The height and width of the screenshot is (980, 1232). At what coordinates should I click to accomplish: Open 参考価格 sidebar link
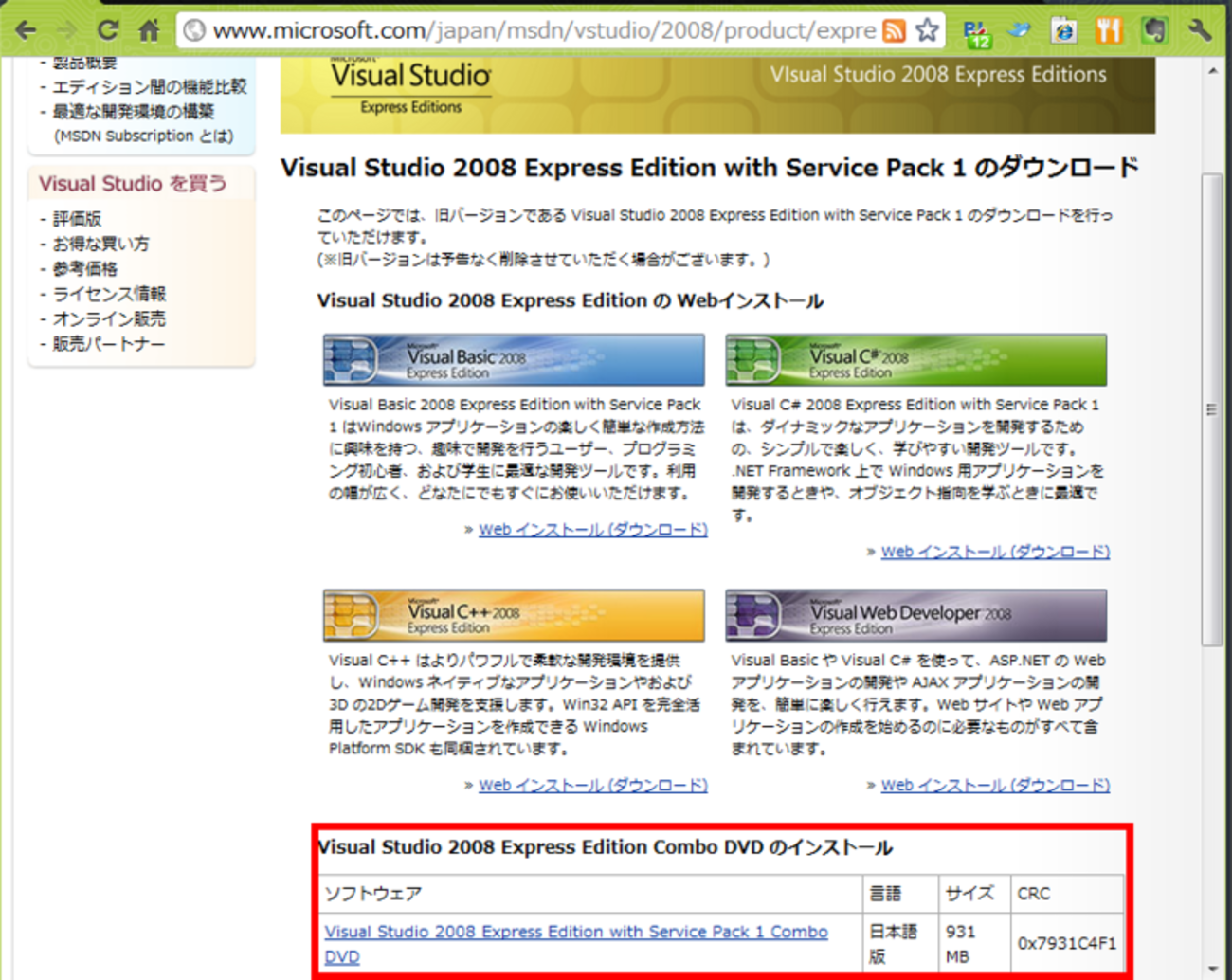[85, 269]
